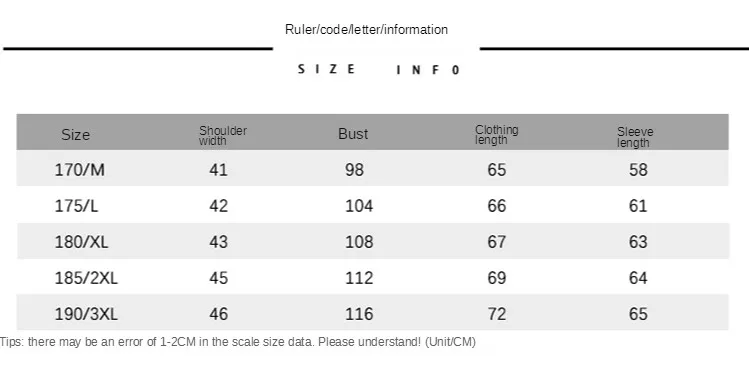The width and height of the screenshot is (749, 379).
Task: Click the 'Ruler/code/letter/information' title text
Action: click(366, 30)
